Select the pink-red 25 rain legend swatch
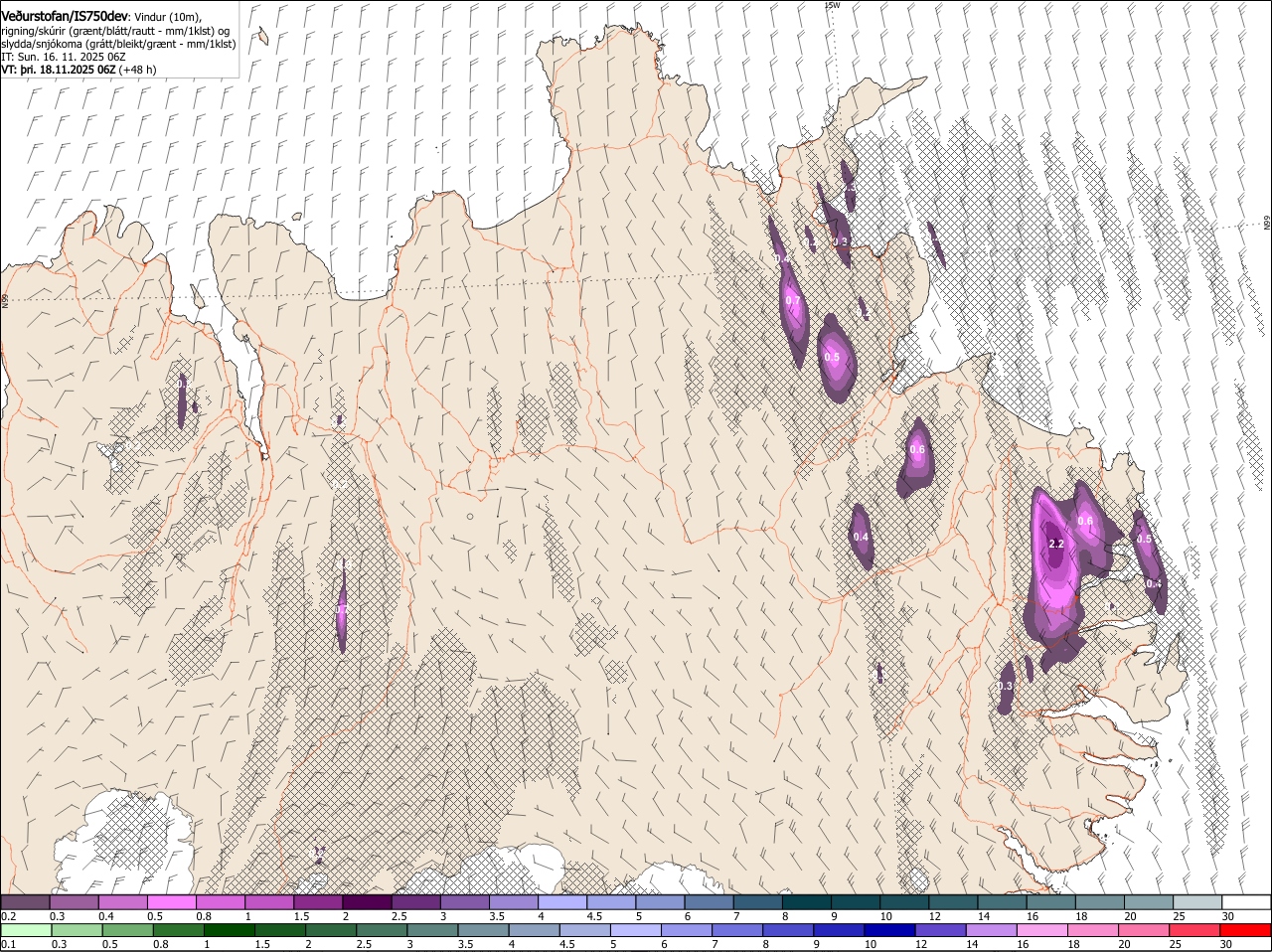 (1196, 930)
